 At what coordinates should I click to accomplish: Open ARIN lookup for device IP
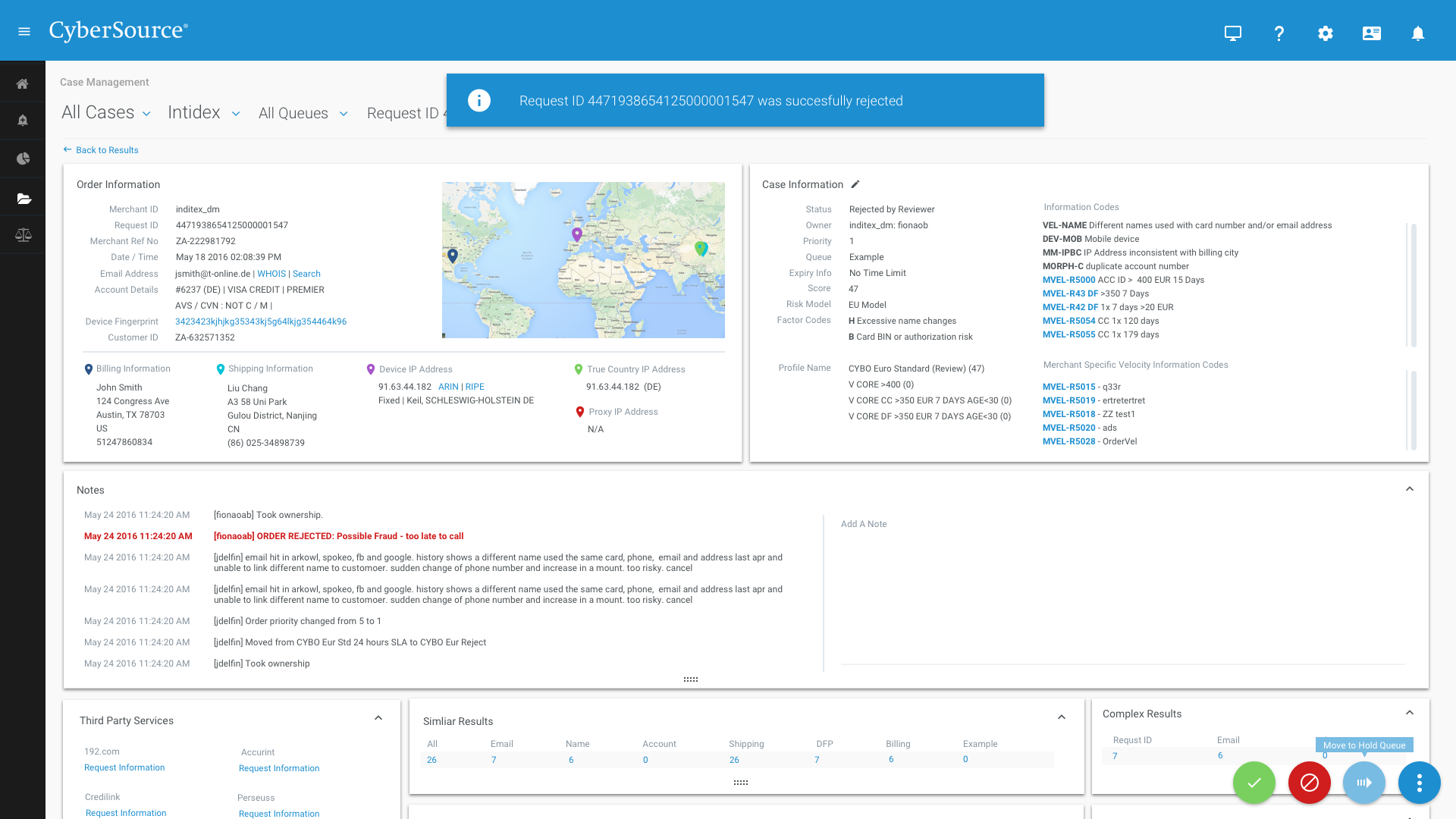[x=448, y=387]
